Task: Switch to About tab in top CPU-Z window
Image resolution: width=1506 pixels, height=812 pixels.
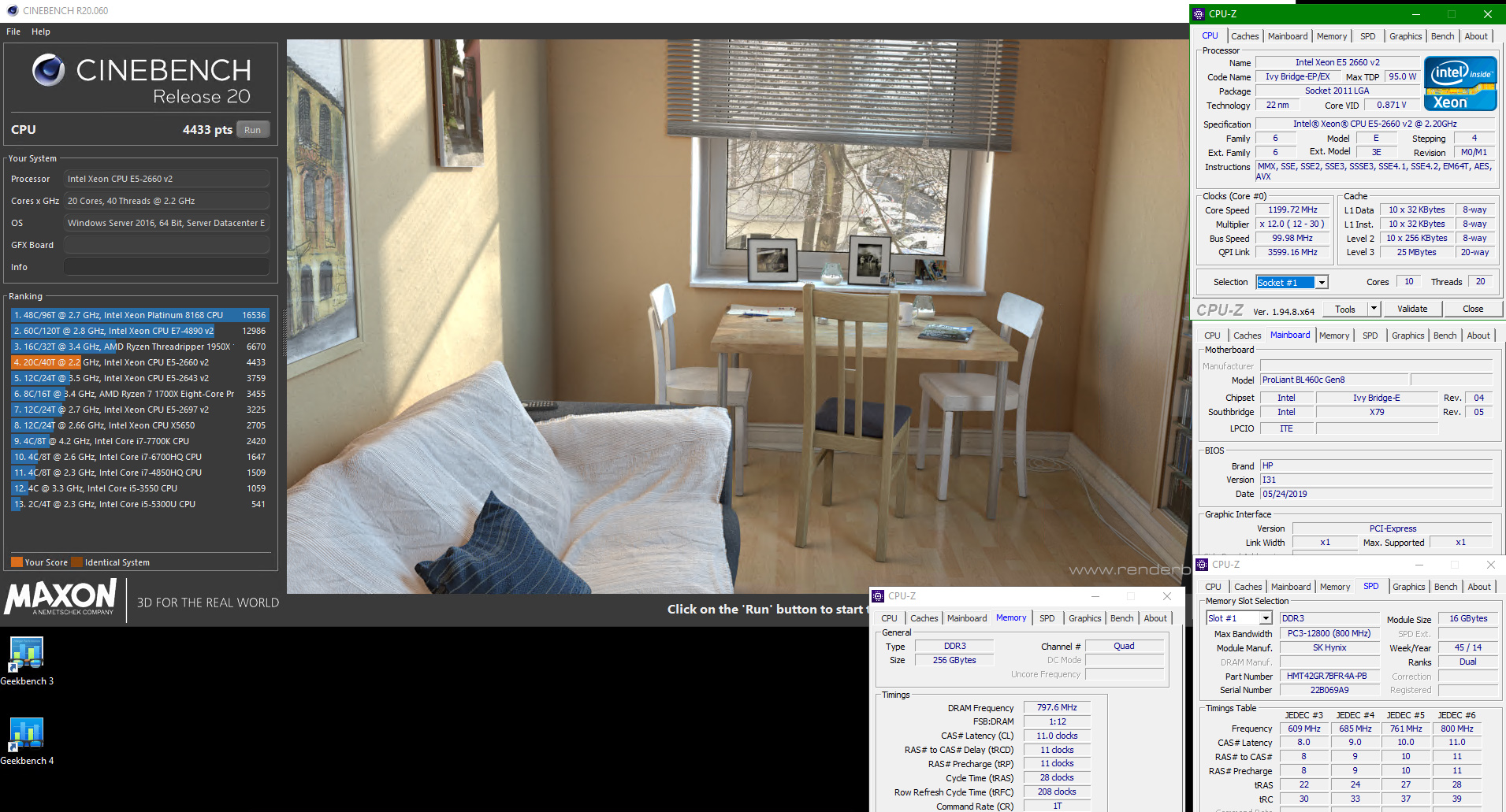Action: click(1476, 36)
